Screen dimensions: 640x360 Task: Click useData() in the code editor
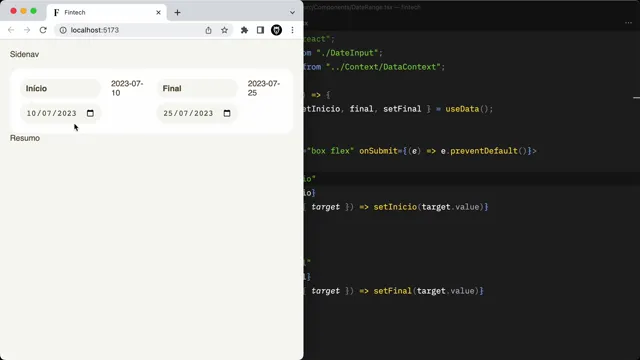(x=467, y=109)
